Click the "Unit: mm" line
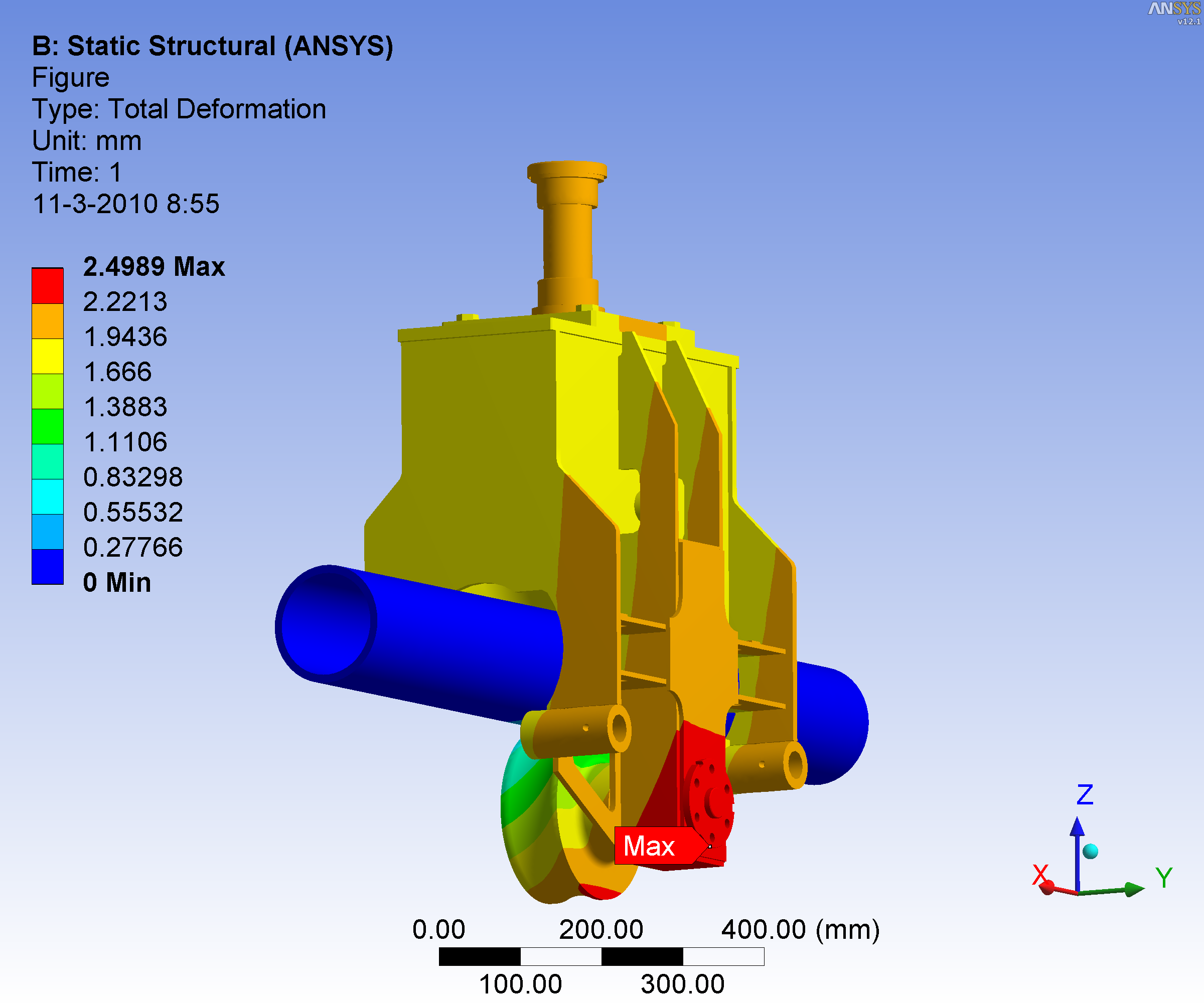 pos(87,140)
